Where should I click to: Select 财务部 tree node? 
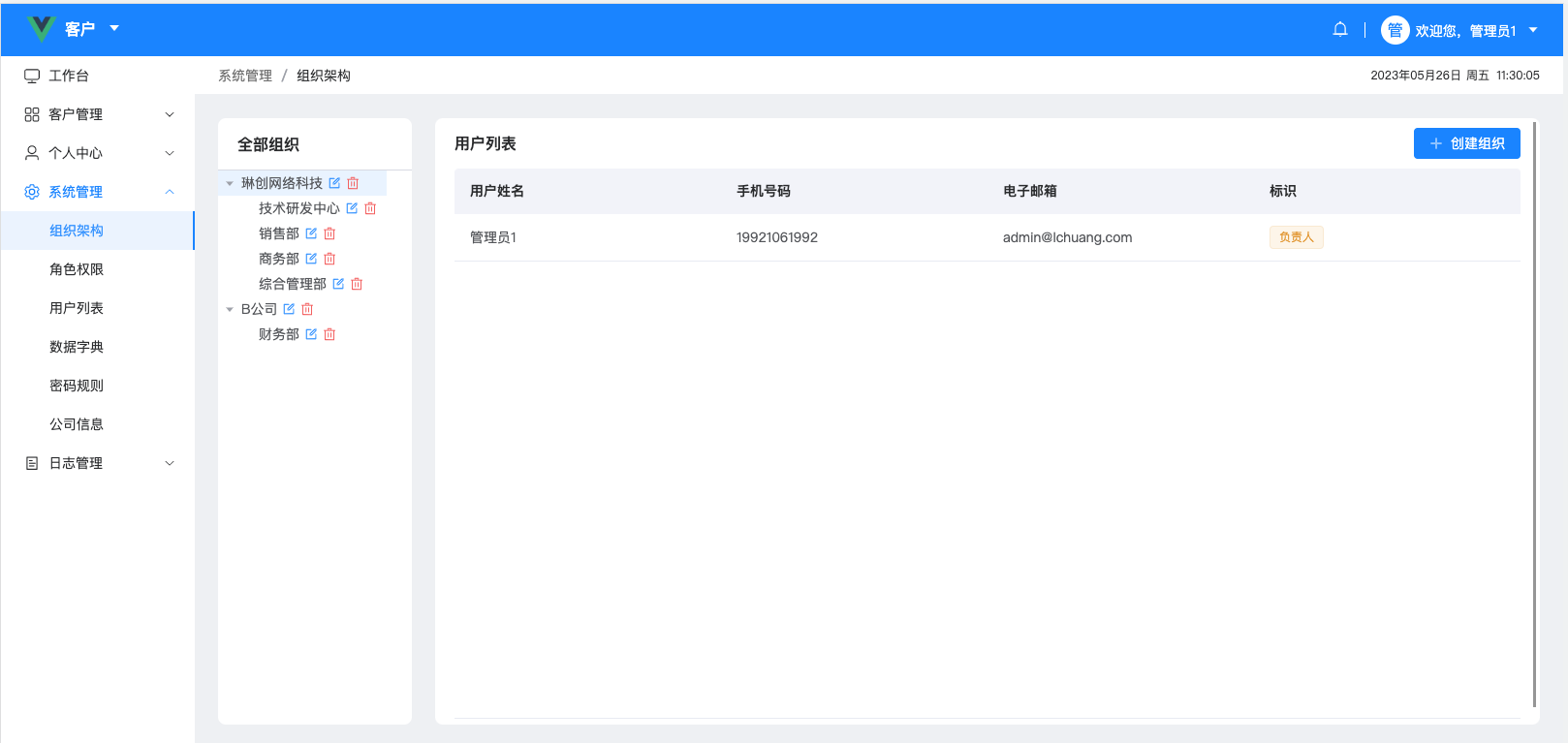point(279,334)
